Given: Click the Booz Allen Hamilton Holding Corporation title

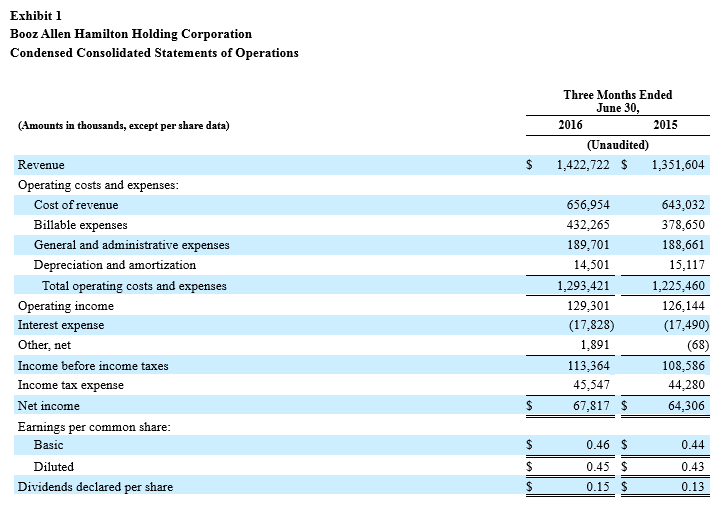Looking at the screenshot, I should 130,34.
